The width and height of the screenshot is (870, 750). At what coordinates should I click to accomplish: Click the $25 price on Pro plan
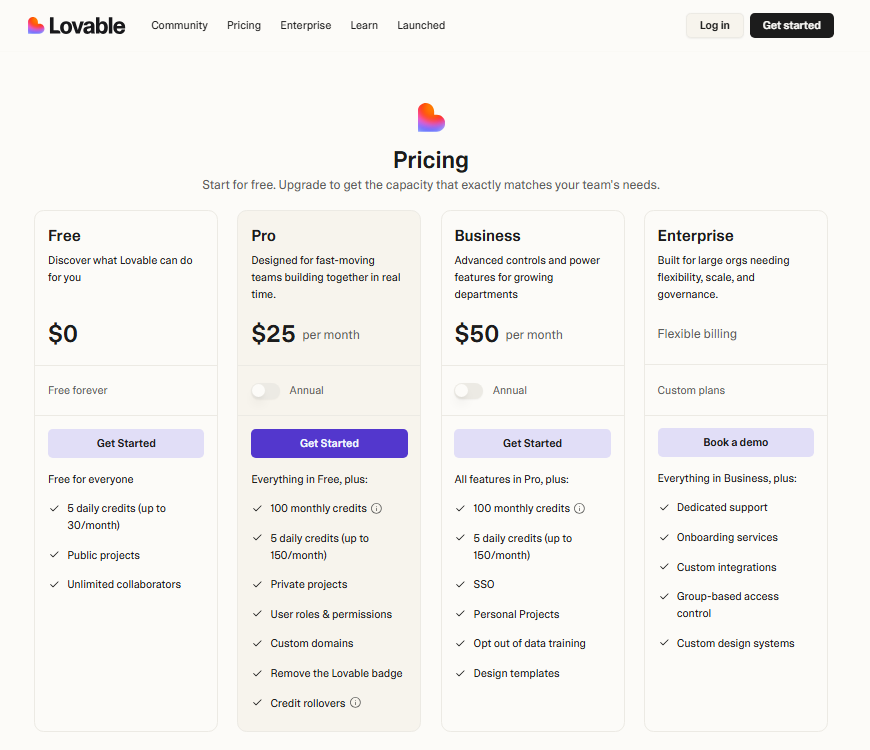click(x=274, y=333)
